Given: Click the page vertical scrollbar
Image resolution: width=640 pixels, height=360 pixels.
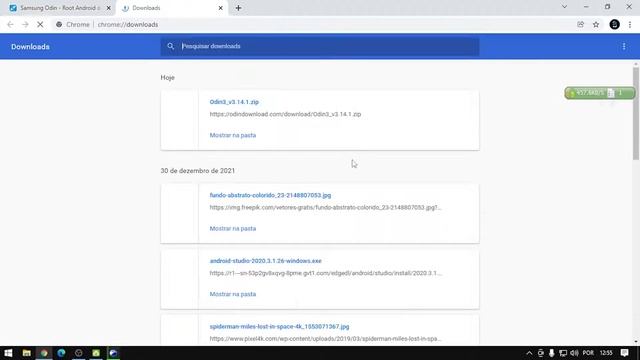Looking at the screenshot, I should click(x=636, y=113).
